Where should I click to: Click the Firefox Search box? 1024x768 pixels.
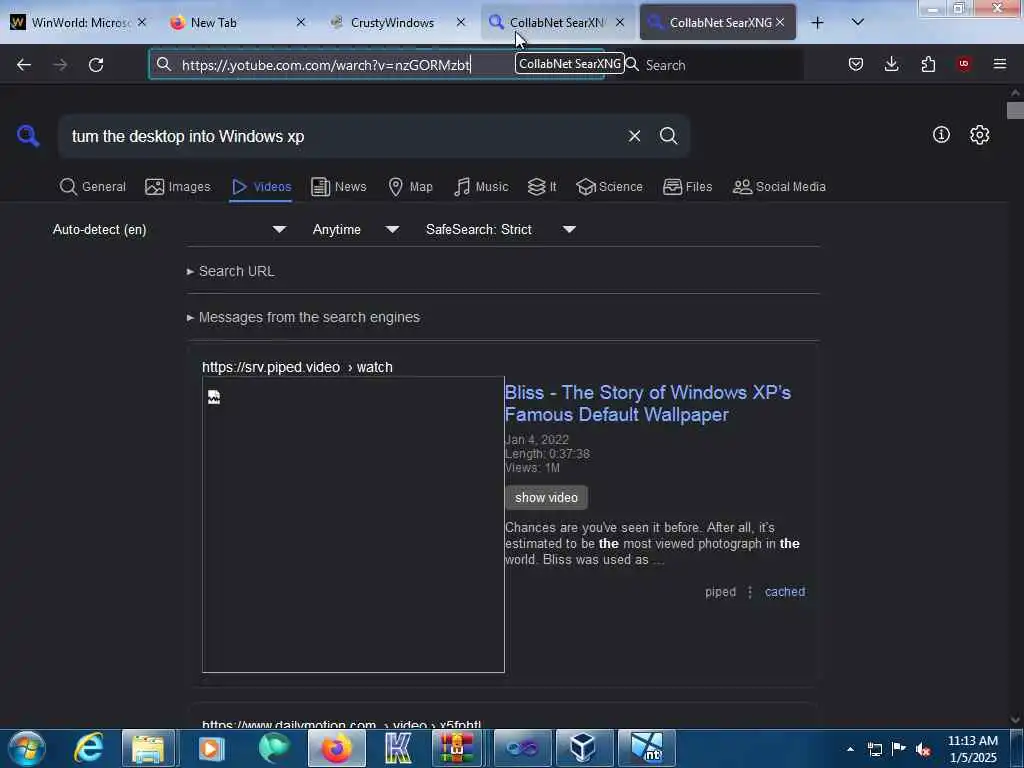tap(713, 65)
